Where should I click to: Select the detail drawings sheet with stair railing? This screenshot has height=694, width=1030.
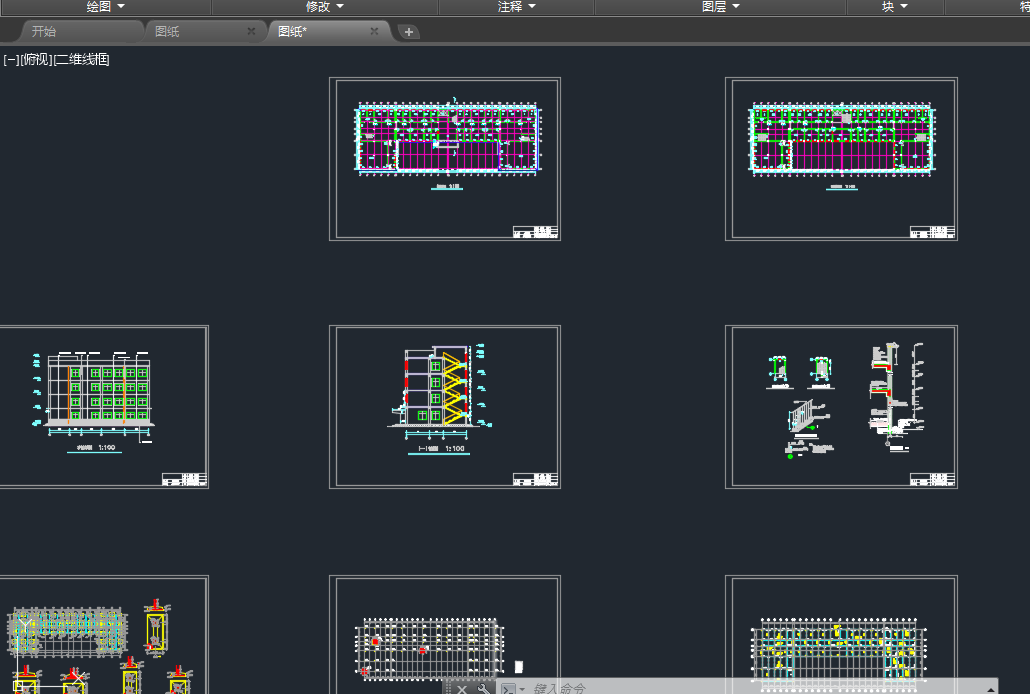841,407
